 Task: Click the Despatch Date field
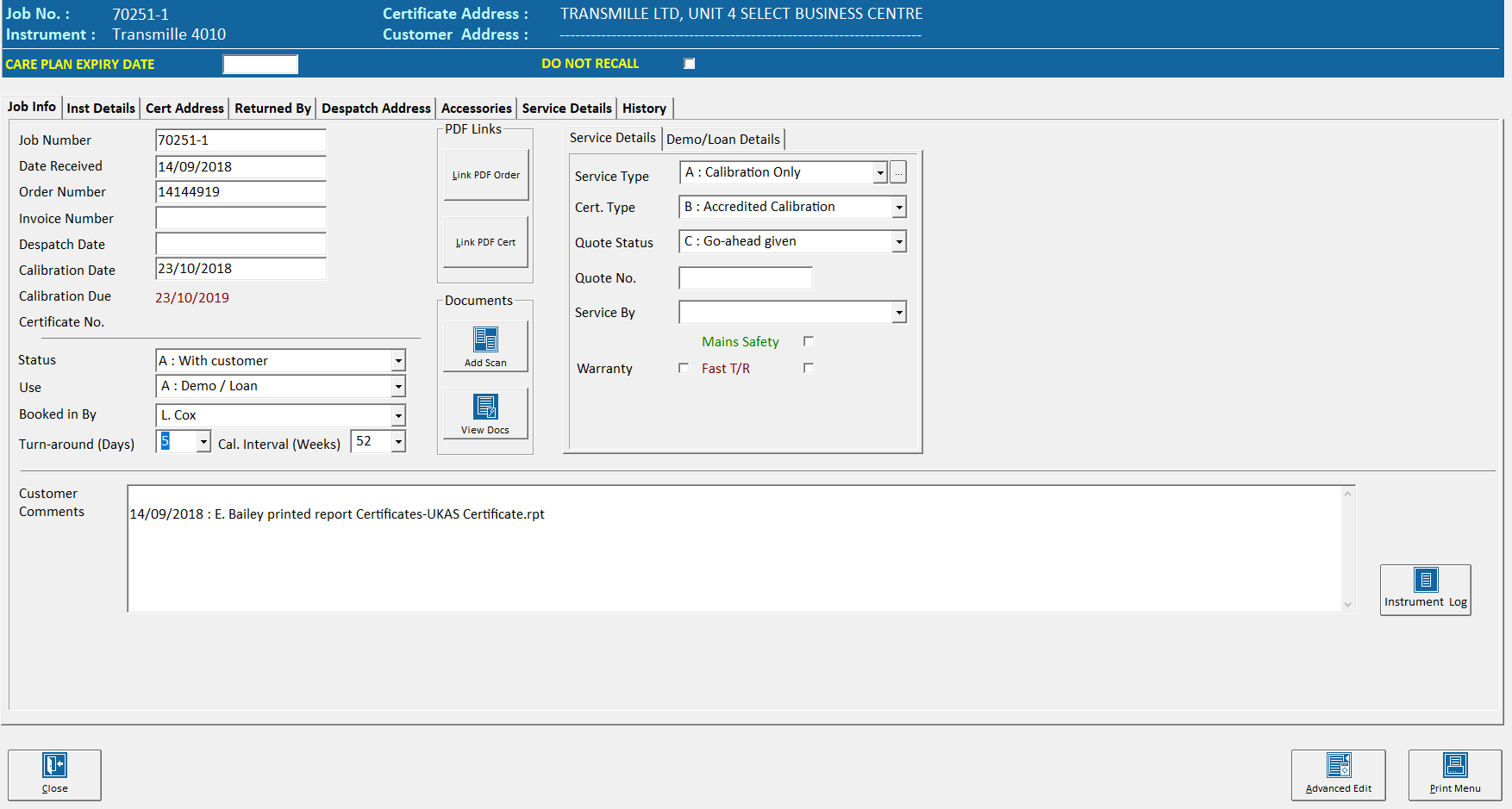[241, 244]
